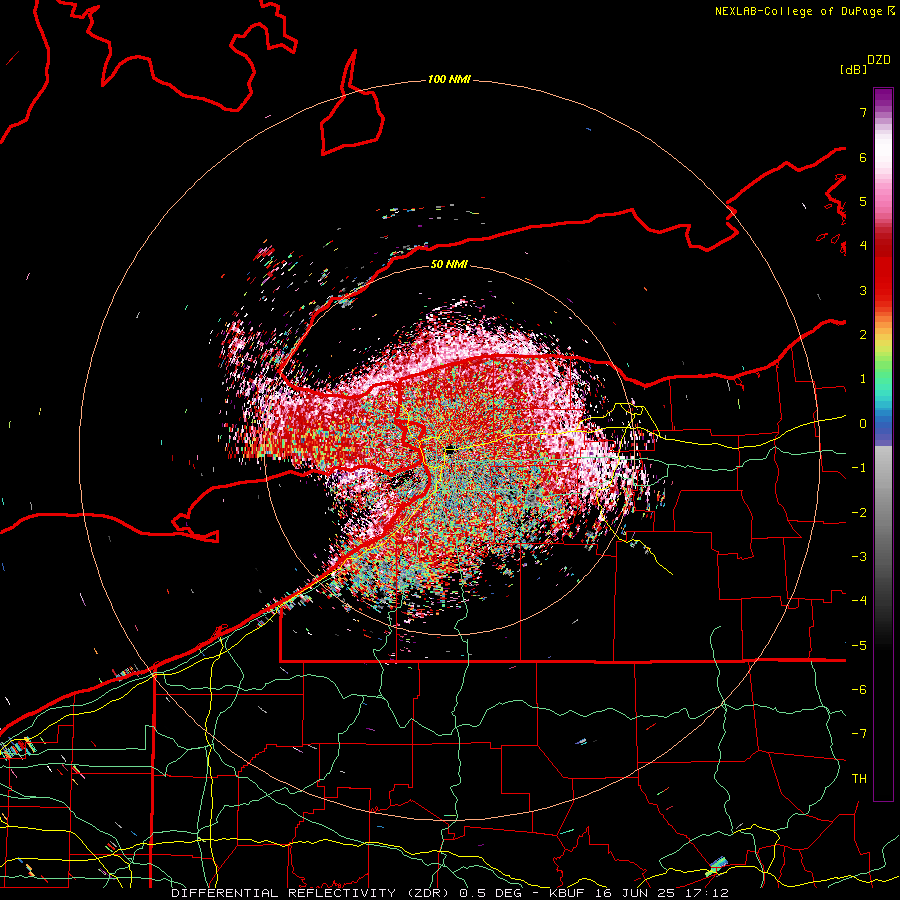Click the DIFFERENTIAL REFLECTIVITY caption text
The height and width of the screenshot is (900, 900).
point(284,893)
